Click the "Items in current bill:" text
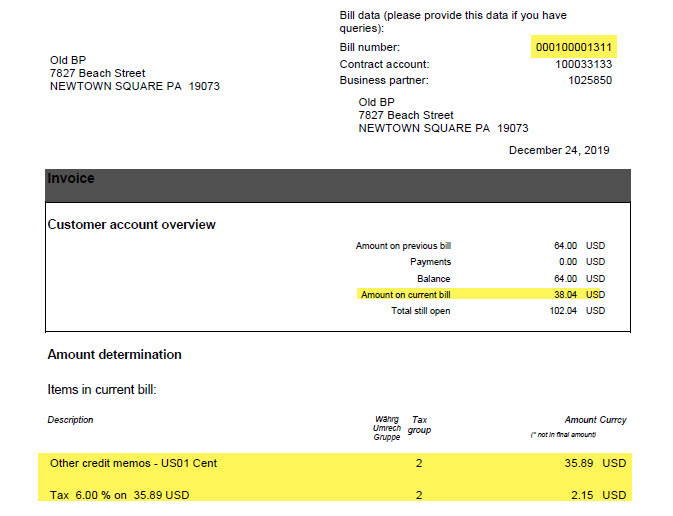 [x=102, y=388]
